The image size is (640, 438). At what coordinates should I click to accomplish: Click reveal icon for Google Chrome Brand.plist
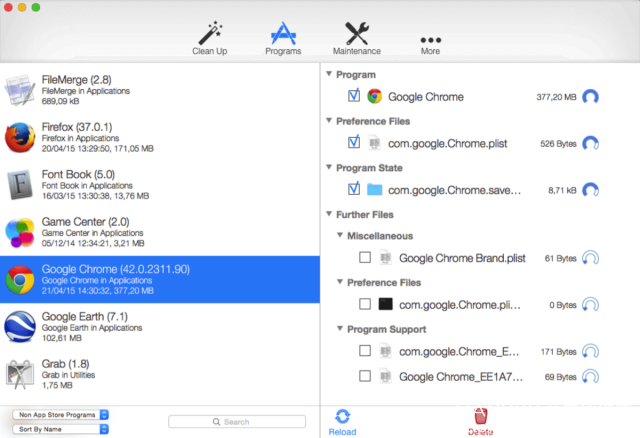point(590,258)
